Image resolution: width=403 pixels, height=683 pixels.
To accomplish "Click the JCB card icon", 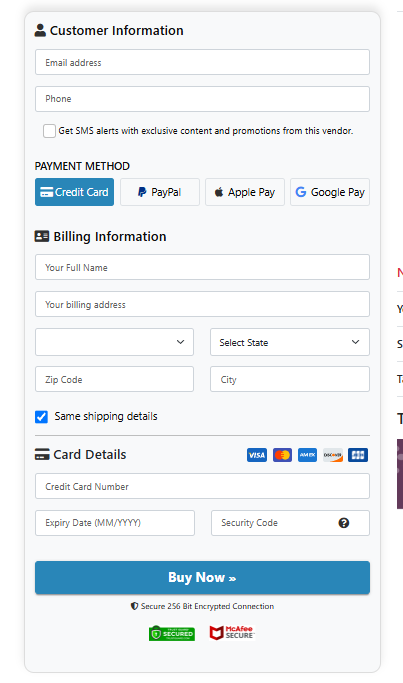I will coord(358,455).
